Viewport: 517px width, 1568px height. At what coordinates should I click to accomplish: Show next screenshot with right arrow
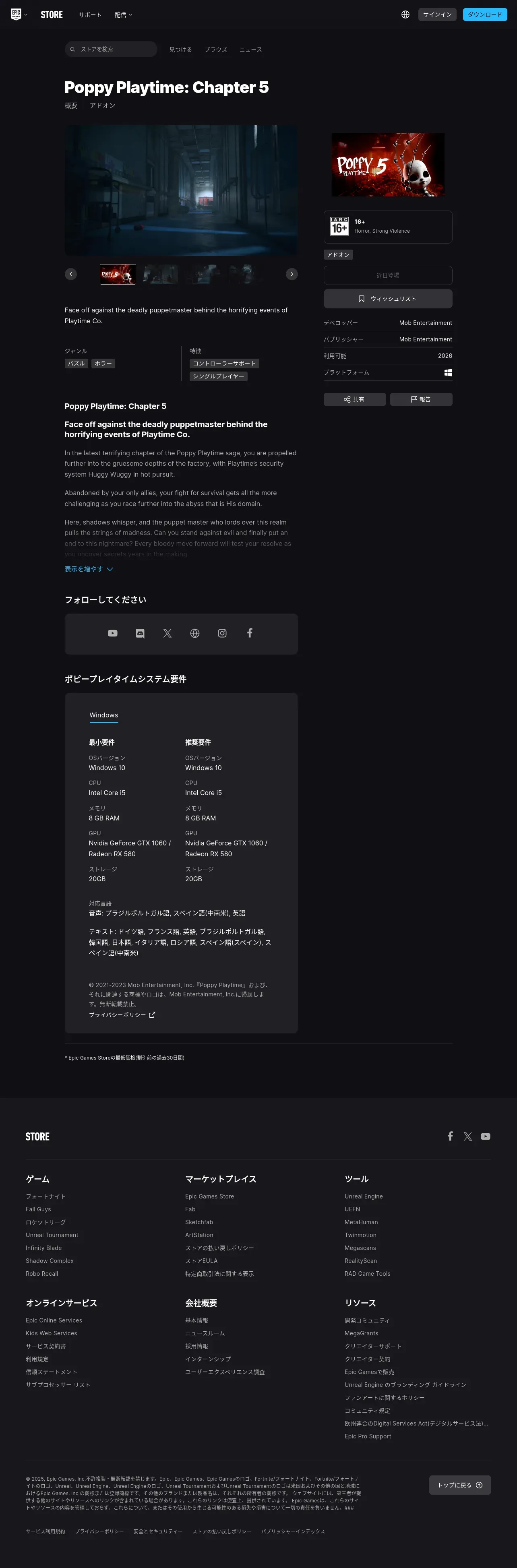(x=292, y=274)
